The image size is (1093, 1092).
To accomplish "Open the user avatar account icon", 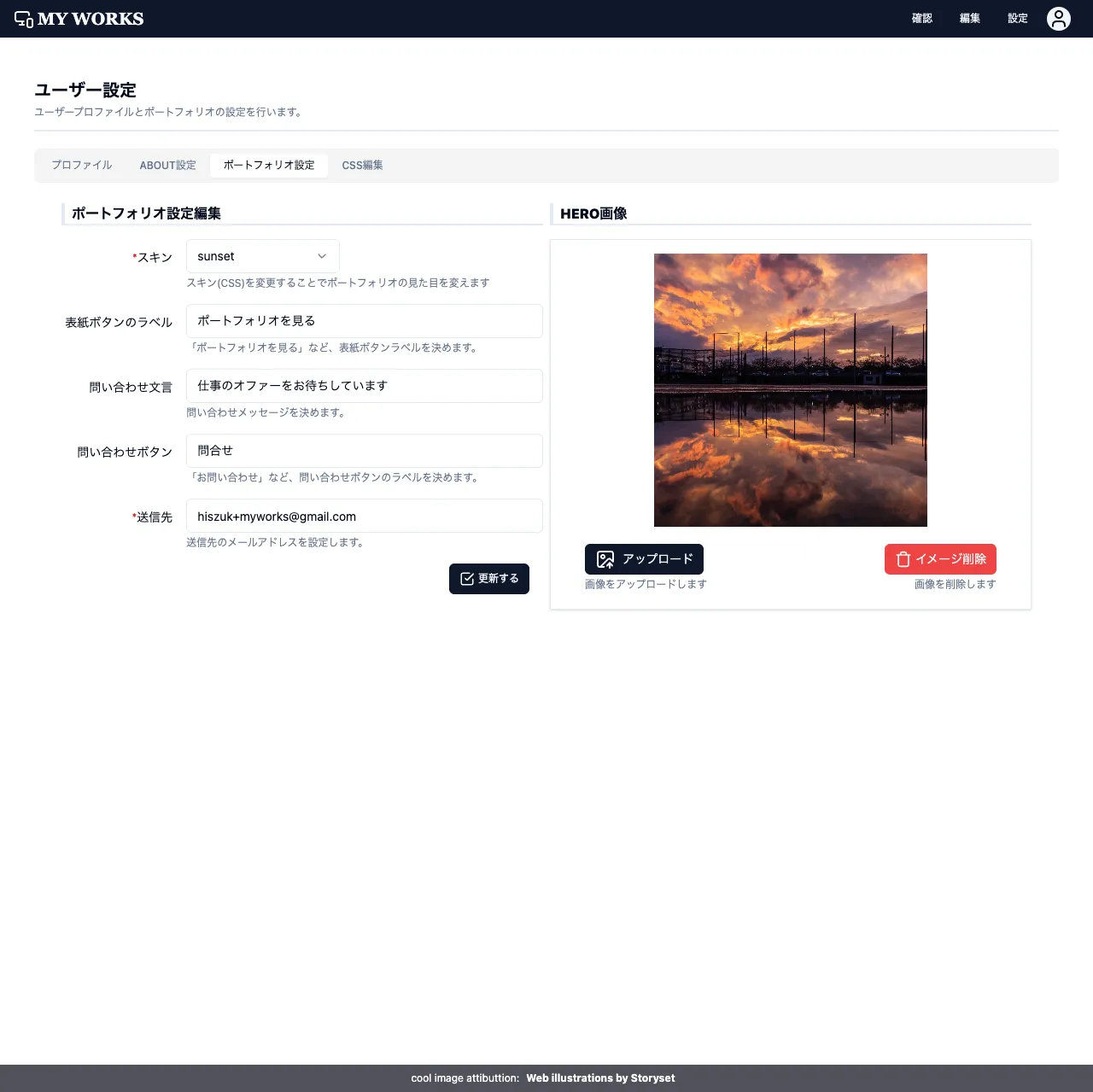I will [x=1058, y=19].
